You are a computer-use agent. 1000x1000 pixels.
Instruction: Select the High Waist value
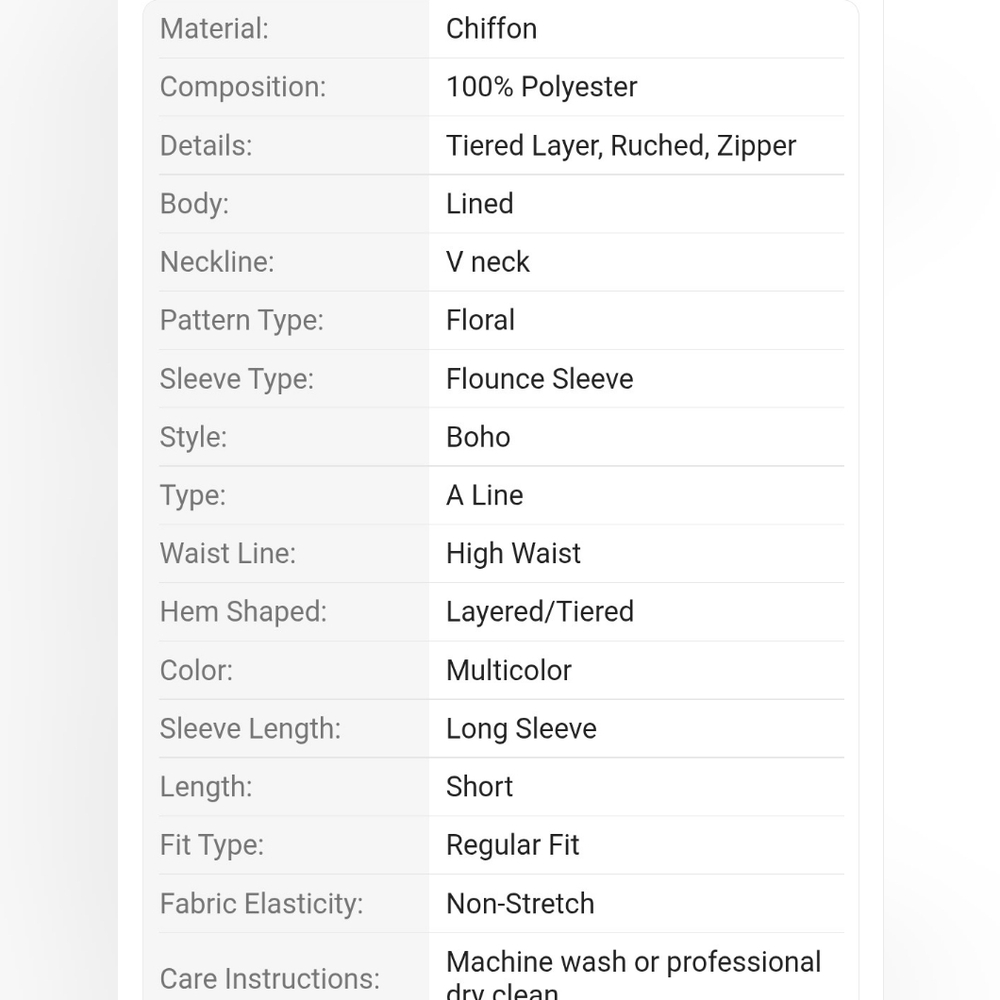pos(513,554)
